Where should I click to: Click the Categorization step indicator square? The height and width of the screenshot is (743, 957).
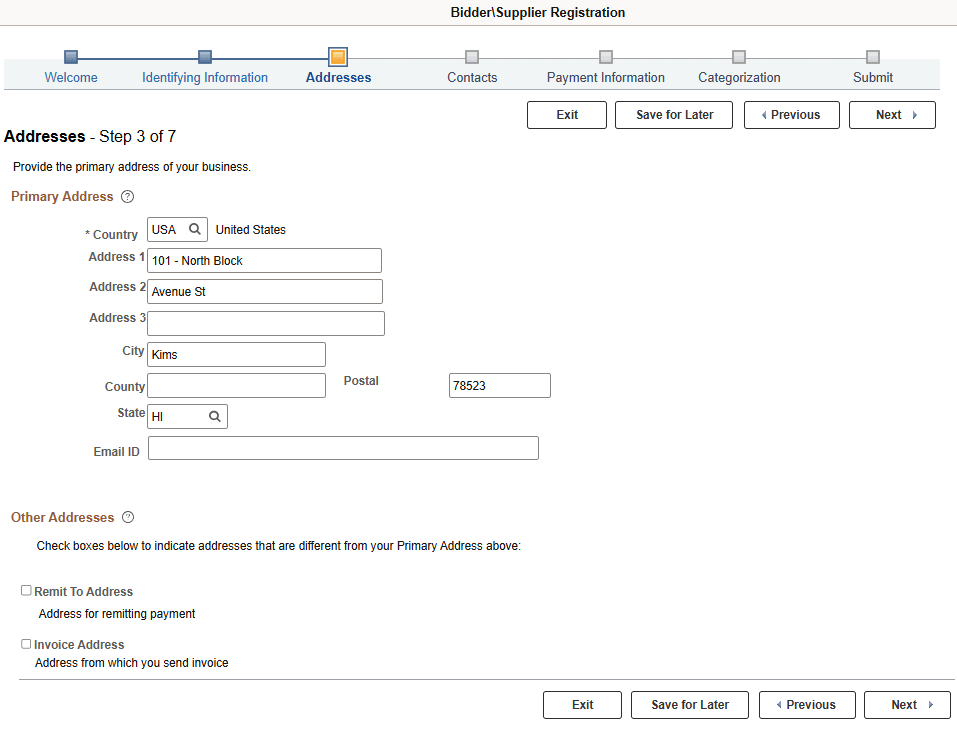(x=739, y=57)
